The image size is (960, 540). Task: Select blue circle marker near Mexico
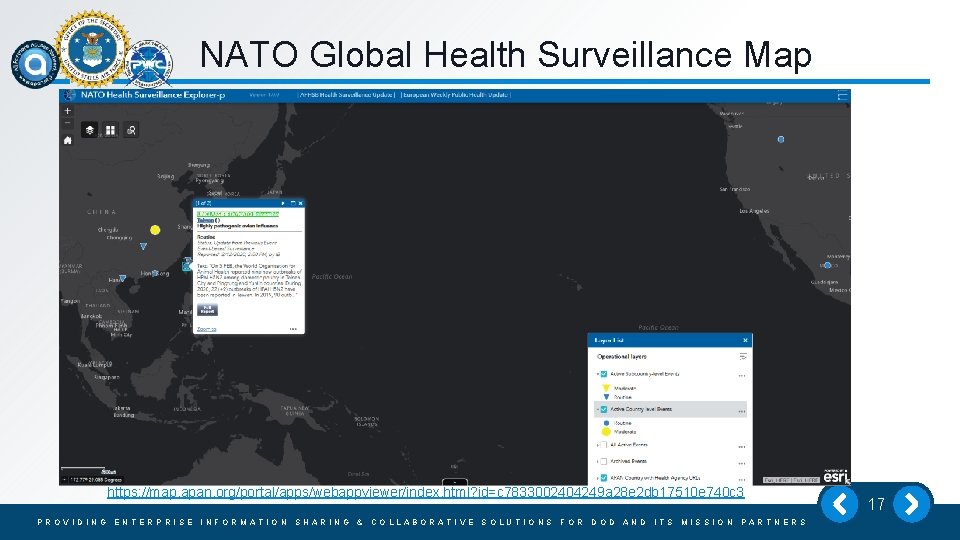[x=827, y=265]
